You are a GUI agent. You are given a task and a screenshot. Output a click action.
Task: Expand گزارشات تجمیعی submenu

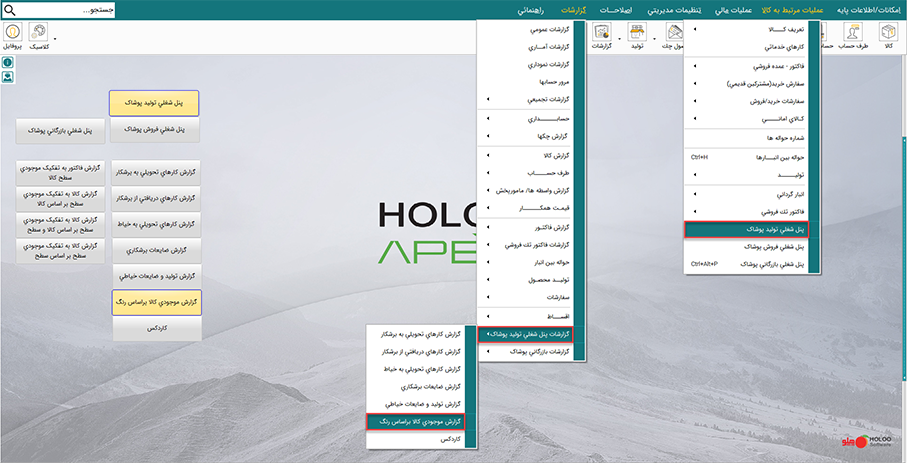pyautogui.click(x=525, y=100)
